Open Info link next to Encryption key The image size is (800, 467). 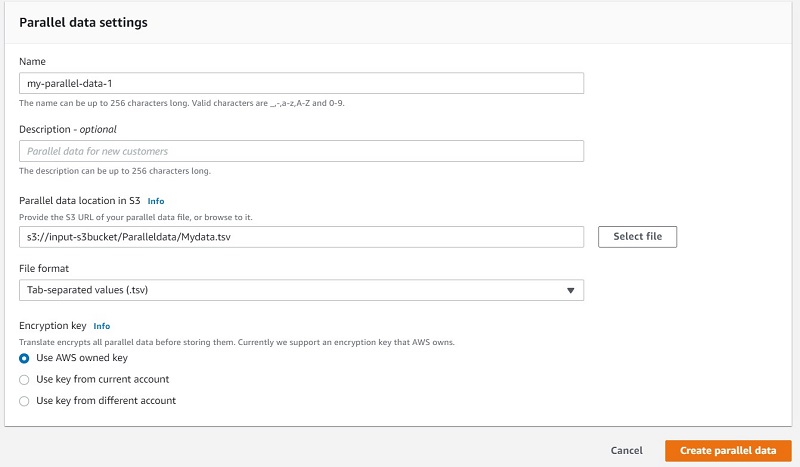pos(102,326)
